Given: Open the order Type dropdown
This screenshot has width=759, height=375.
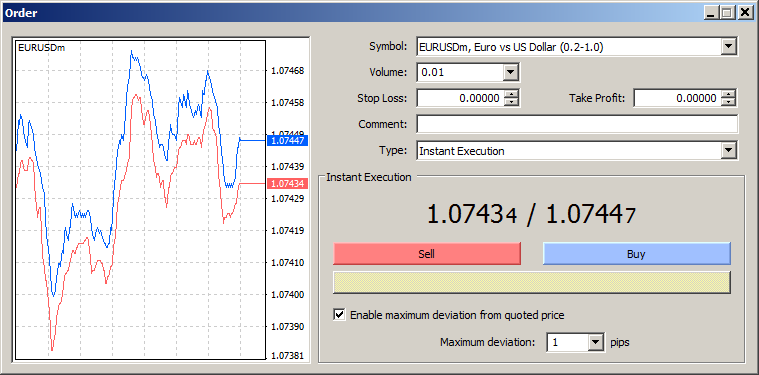Looking at the screenshot, I should 728,150.
